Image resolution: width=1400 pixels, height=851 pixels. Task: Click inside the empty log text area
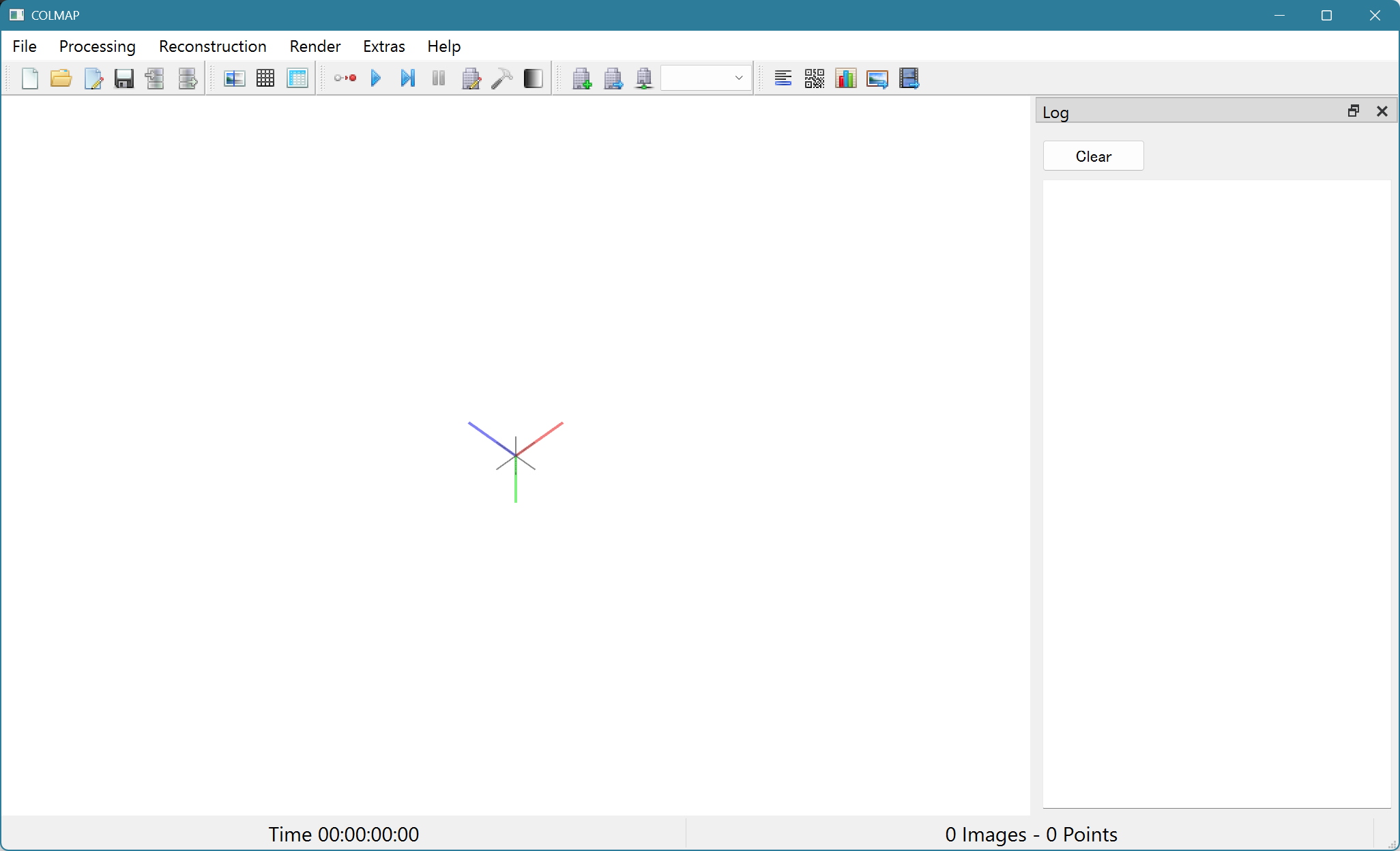[x=1216, y=491]
